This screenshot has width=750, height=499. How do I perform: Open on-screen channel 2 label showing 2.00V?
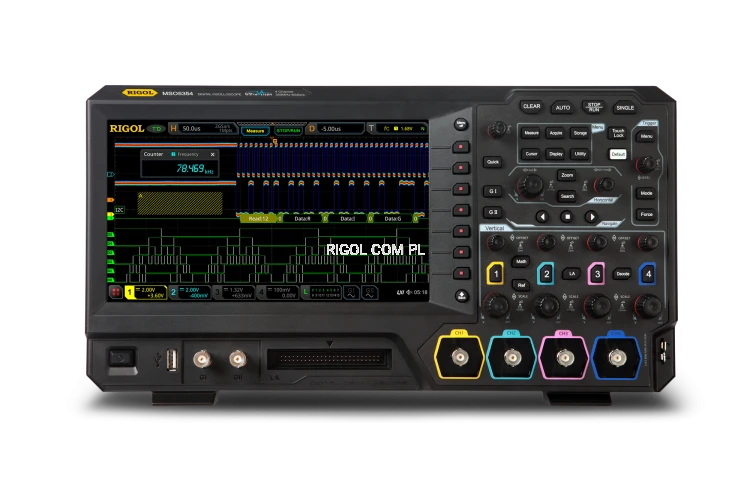click(x=190, y=292)
